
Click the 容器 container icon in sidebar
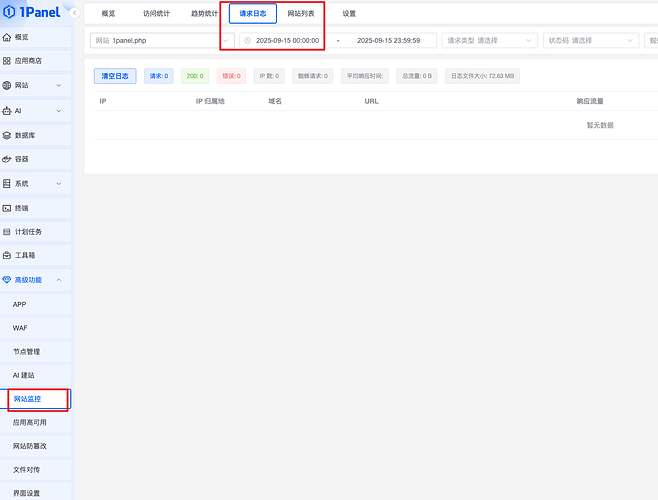click(7, 159)
